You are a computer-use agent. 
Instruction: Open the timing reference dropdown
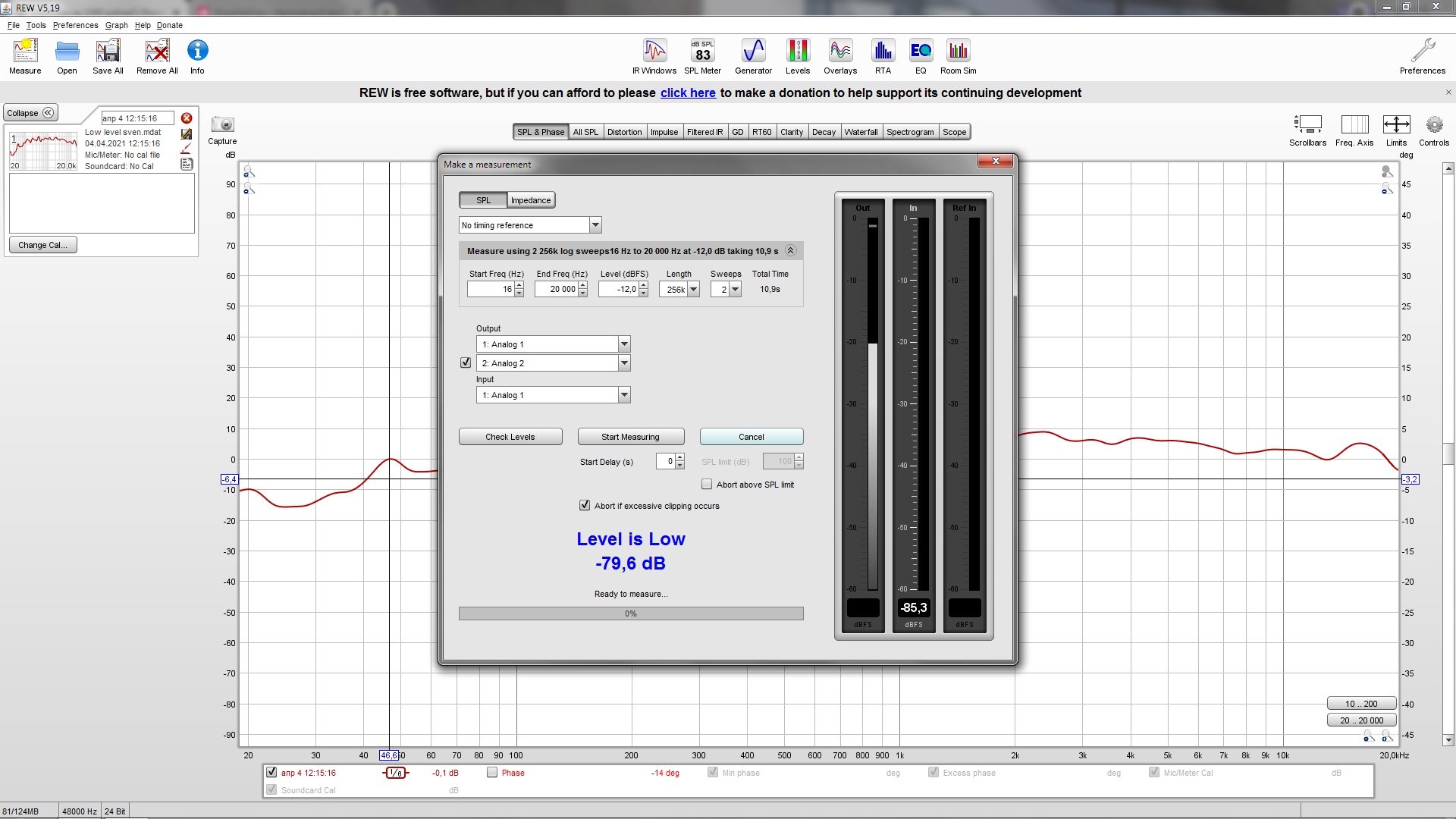click(595, 225)
